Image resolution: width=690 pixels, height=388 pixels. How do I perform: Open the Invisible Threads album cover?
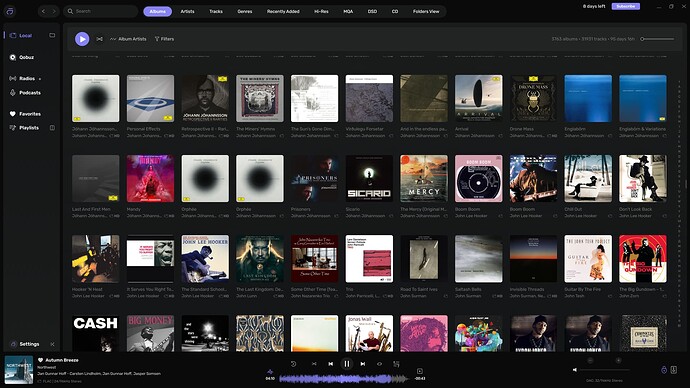(x=533, y=259)
